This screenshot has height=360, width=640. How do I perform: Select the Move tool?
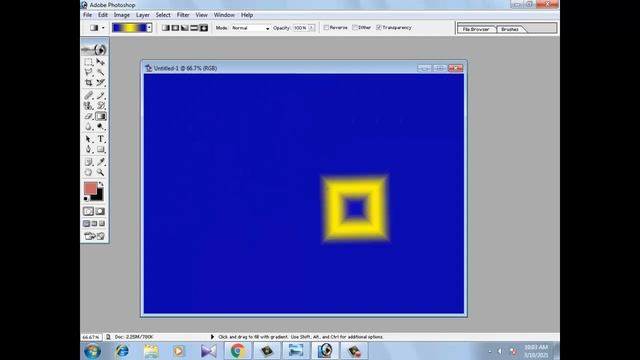pyautogui.click(x=100, y=62)
